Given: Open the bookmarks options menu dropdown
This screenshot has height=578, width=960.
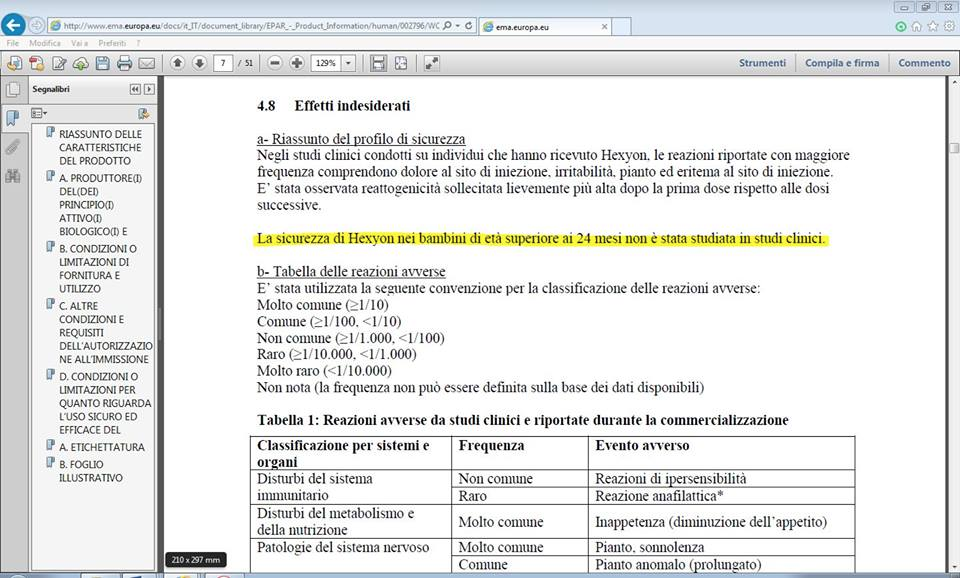Looking at the screenshot, I should click(39, 113).
